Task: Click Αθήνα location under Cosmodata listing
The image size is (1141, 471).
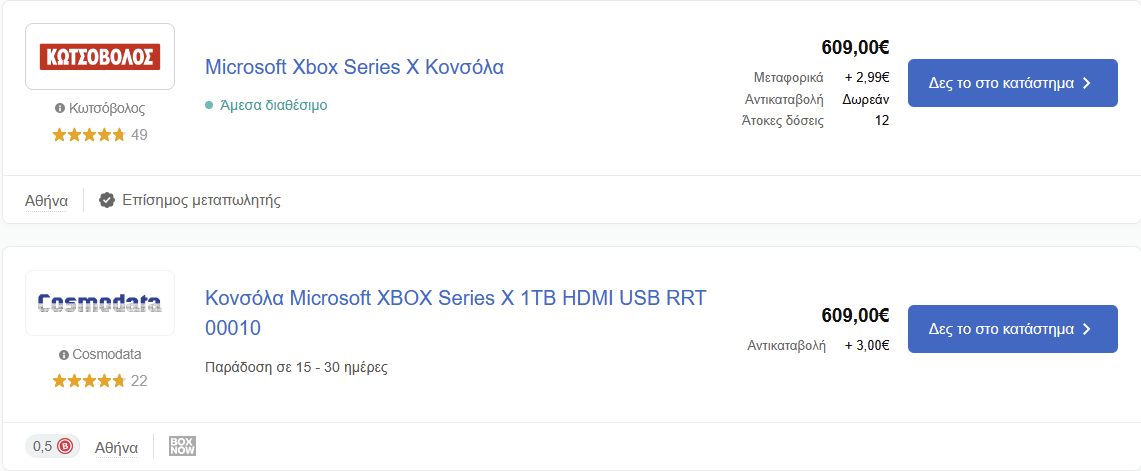Action: 116,447
